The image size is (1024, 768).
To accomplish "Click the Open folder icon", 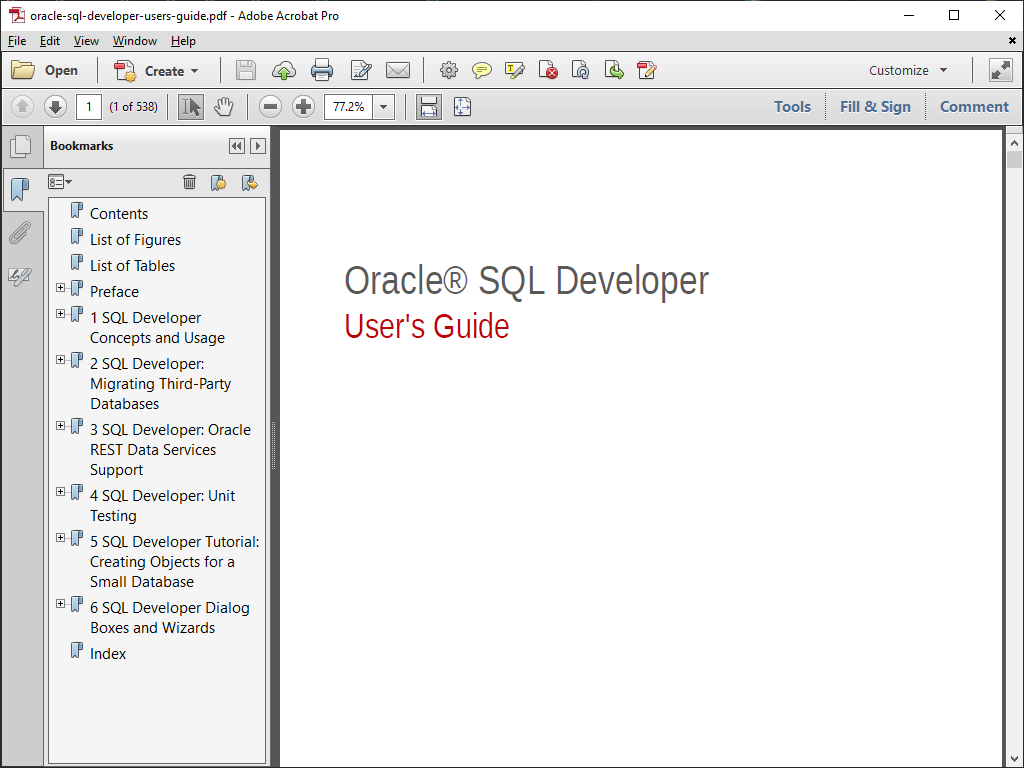I will (23, 70).
